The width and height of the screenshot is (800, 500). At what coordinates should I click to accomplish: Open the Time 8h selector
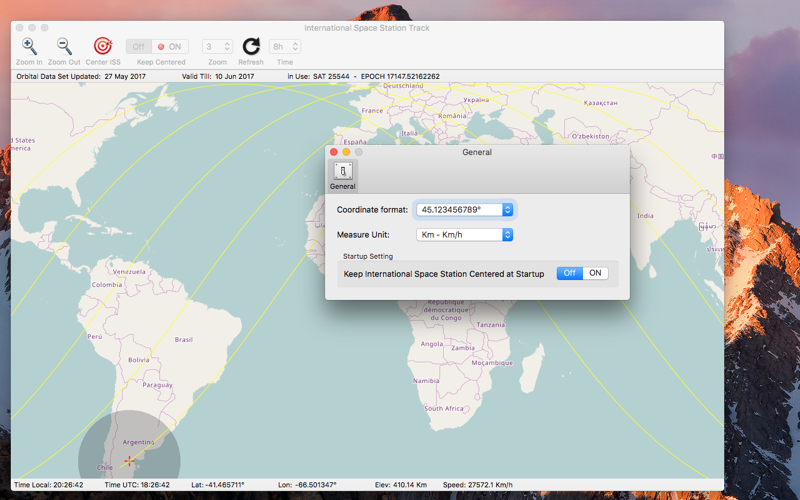point(285,46)
